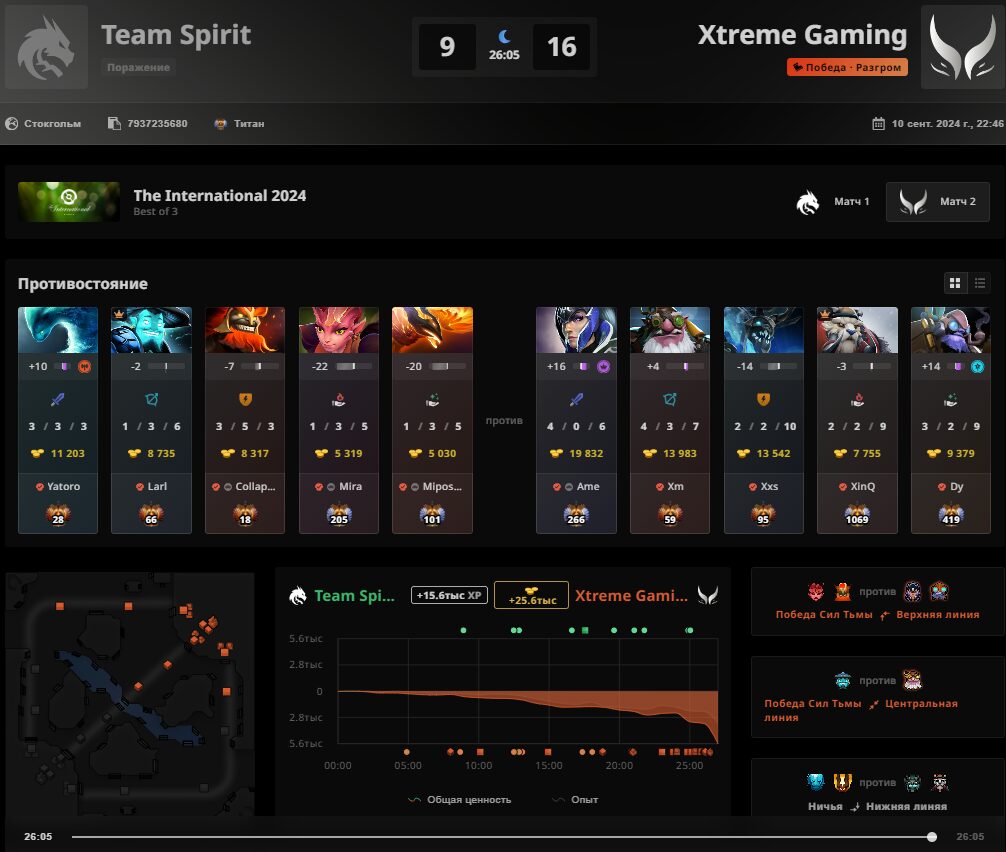Select the Матч 2 tab
This screenshot has height=852, width=1006.
point(937,202)
